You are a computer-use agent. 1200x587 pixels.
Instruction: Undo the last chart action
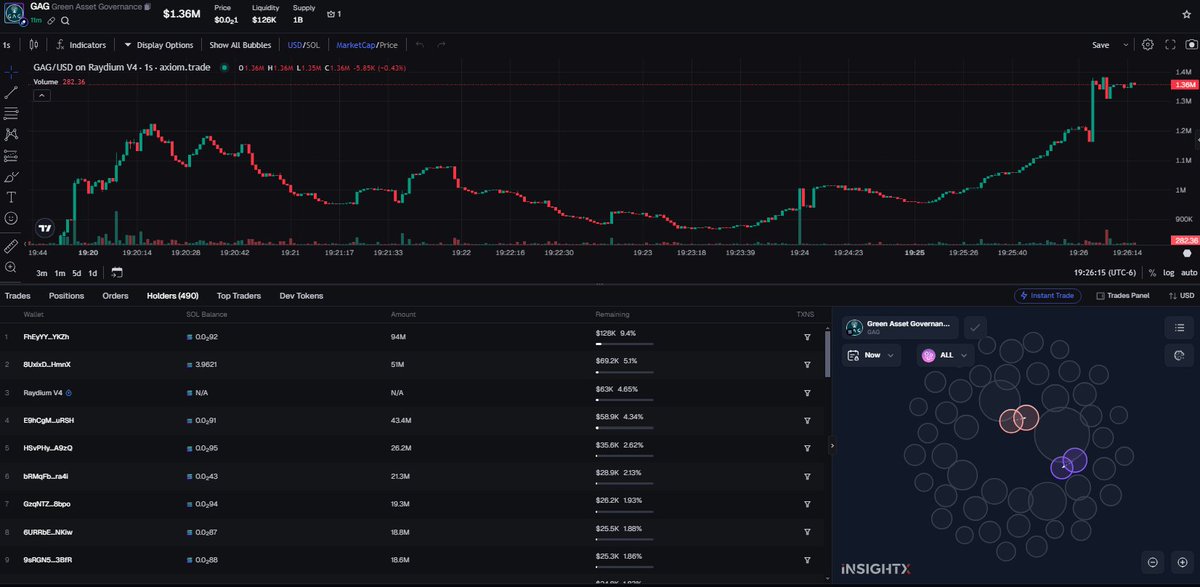[x=419, y=45]
